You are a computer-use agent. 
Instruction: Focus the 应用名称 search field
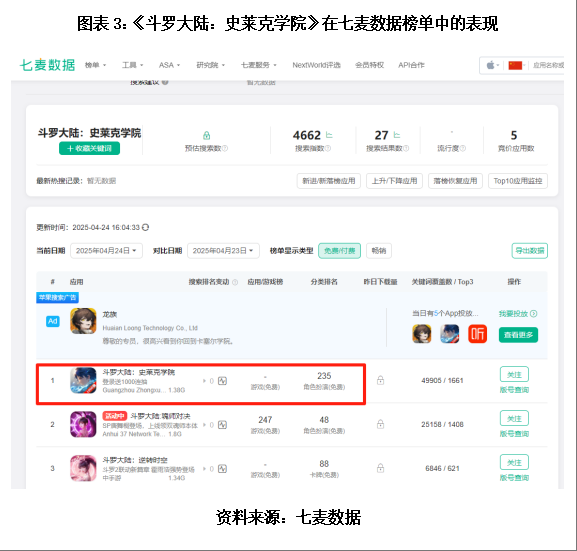548,66
